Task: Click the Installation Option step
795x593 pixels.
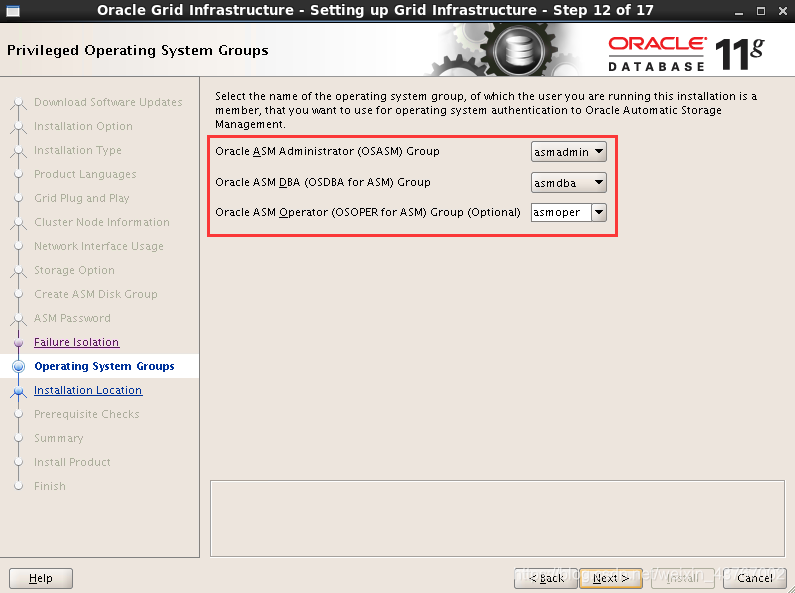Action: [83, 126]
